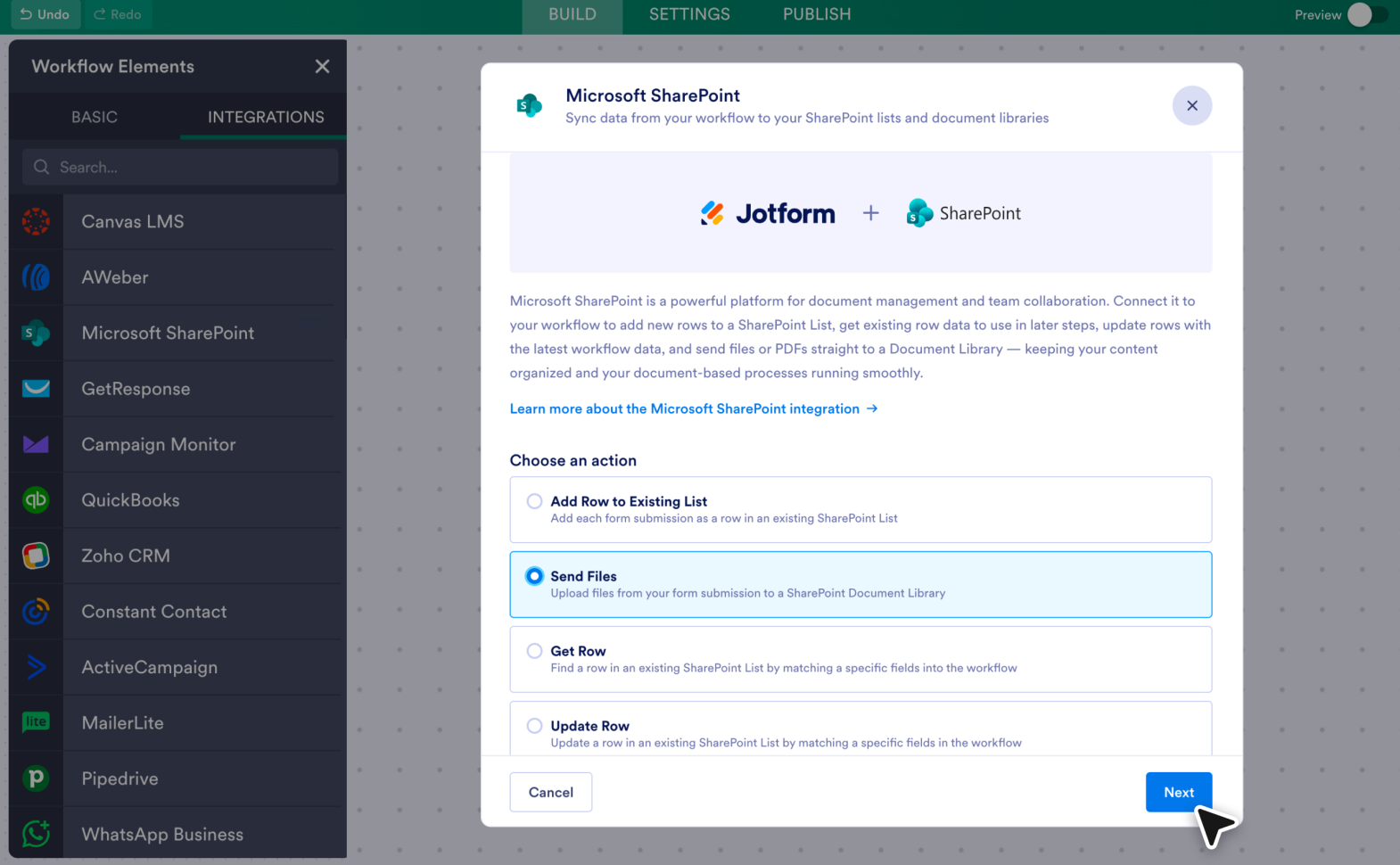Image resolution: width=1400 pixels, height=865 pixels.
Task: Select the Send Files radio option
Action: pyautogui.click(x=534, y=576)
